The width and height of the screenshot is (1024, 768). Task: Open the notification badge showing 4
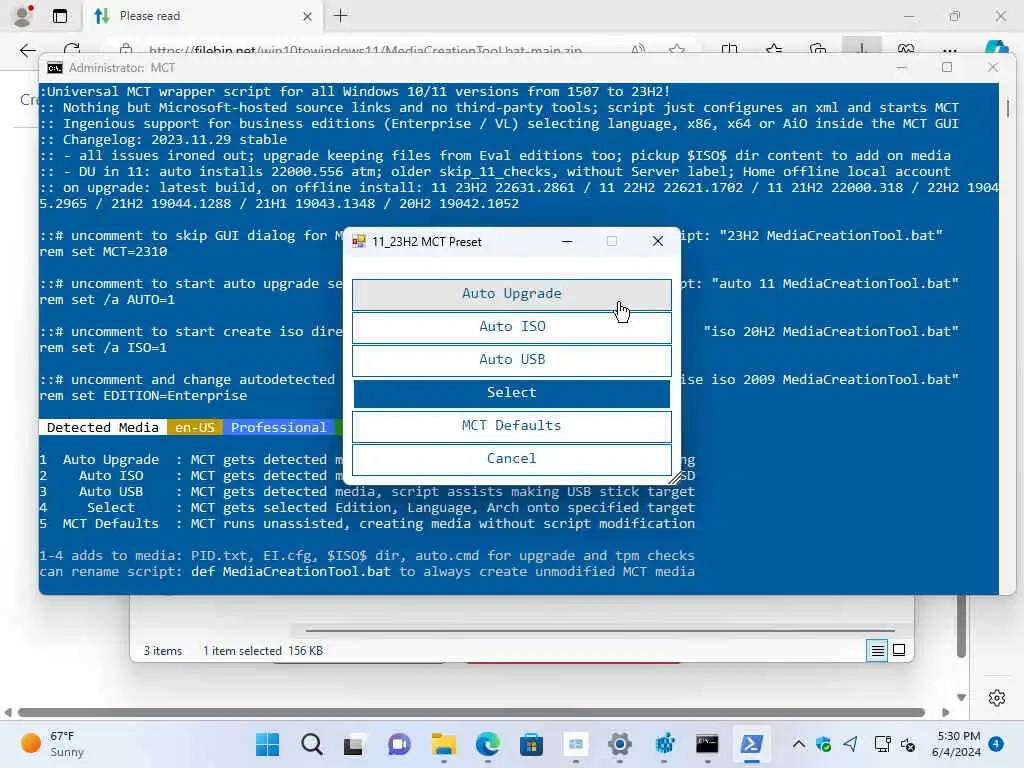(x=996, y=743)
